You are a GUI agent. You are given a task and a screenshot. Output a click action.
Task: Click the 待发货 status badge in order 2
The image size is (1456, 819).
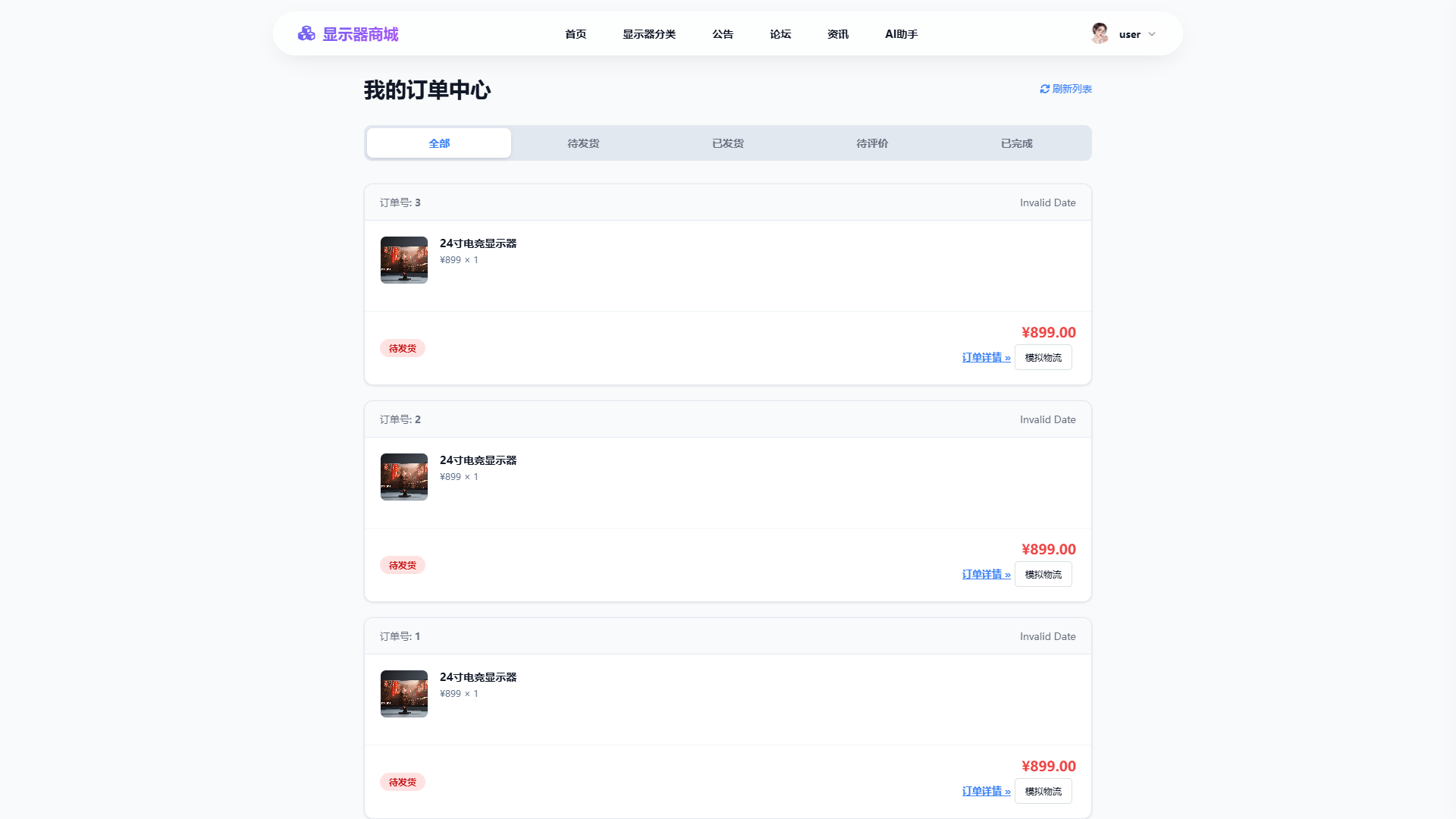pyautogui.click(x=403, y=565)
